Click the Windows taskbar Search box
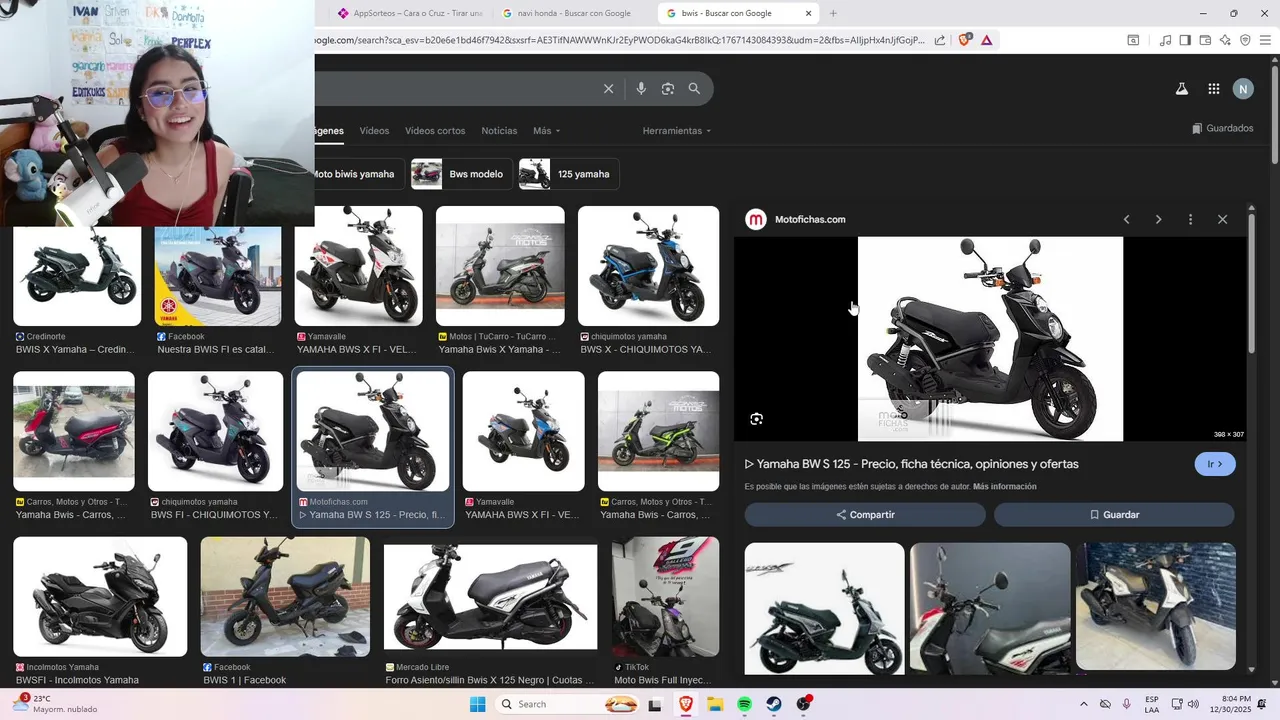 click(567, 704)
